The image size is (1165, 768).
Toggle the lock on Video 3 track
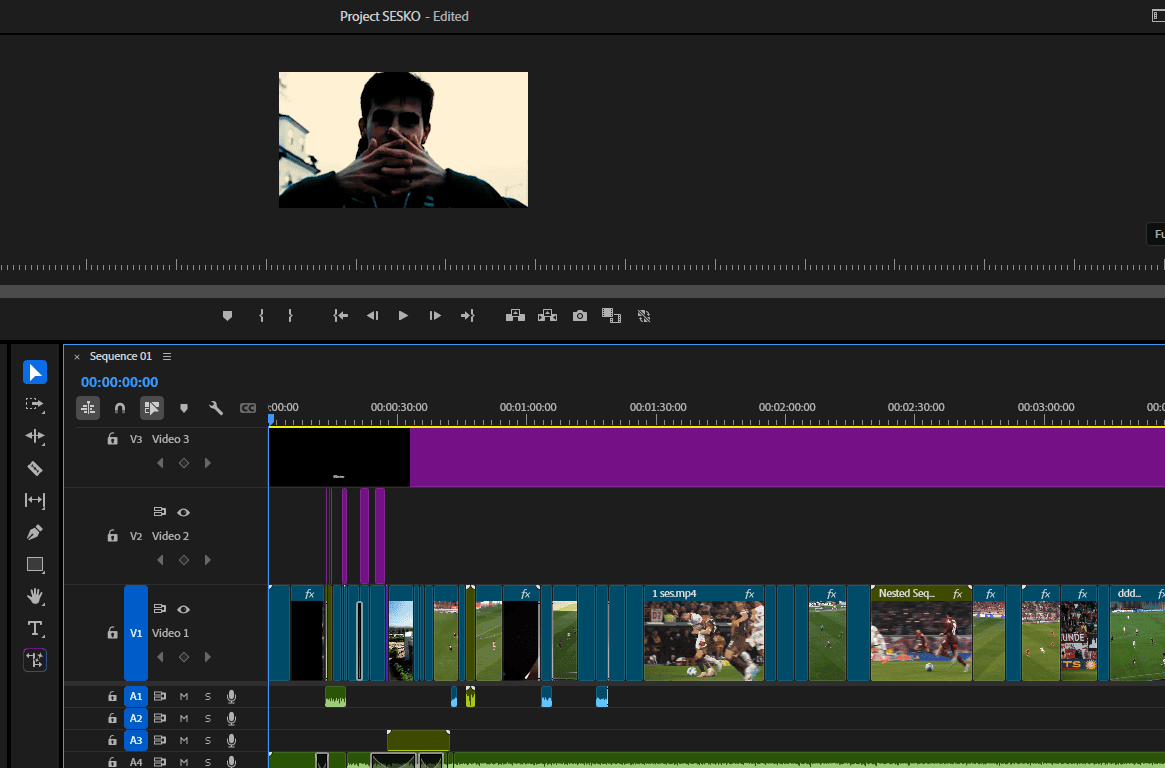coord(112,438)
